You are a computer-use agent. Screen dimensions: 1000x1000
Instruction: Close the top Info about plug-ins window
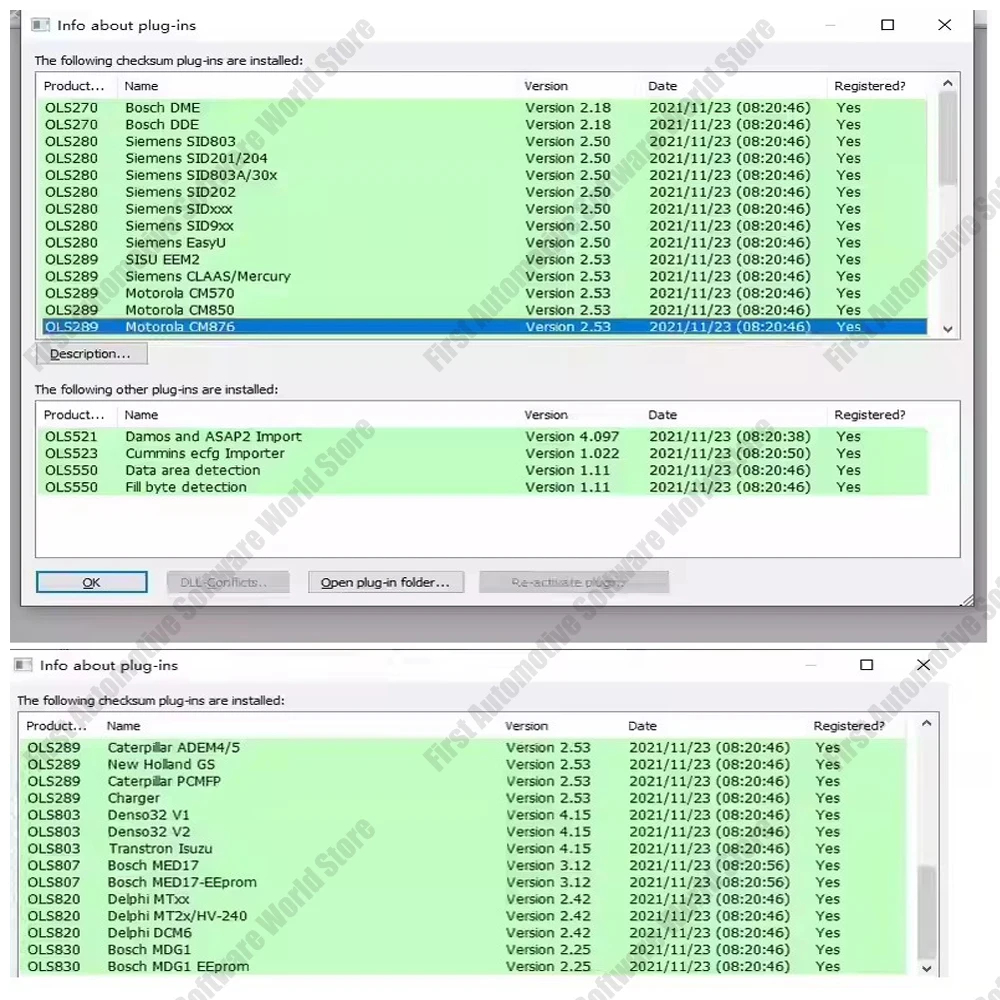click(945, 25)
